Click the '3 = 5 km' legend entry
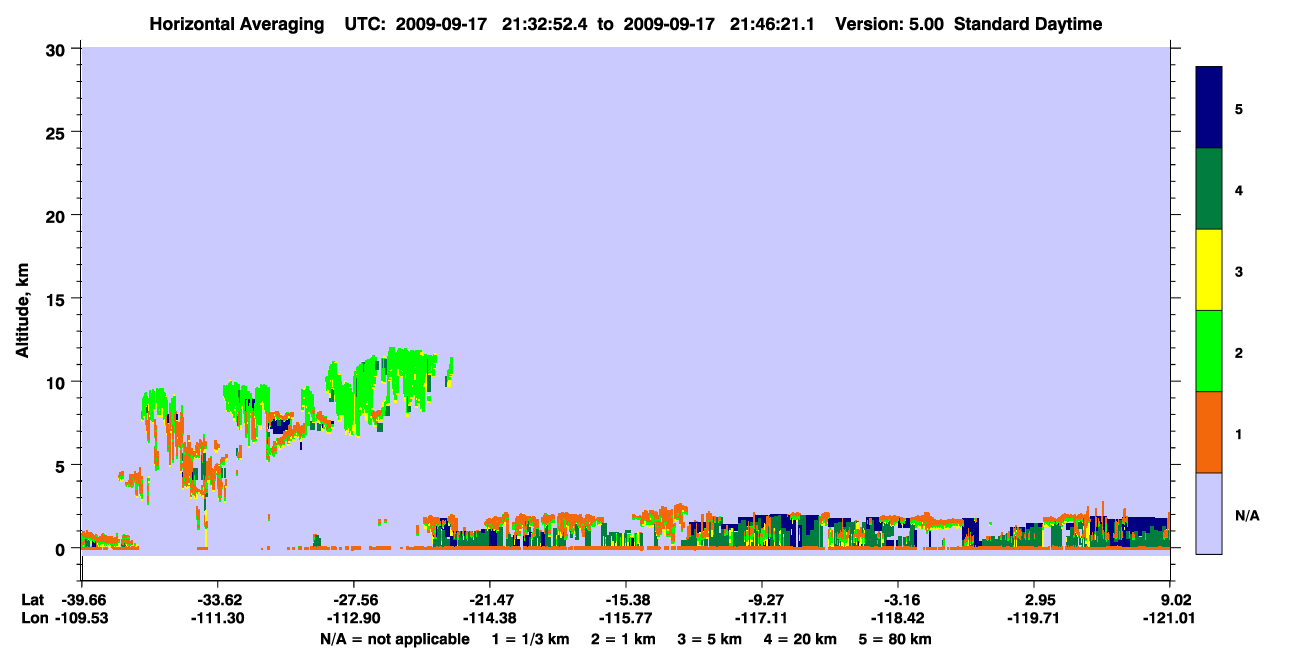 click(710, 639)
